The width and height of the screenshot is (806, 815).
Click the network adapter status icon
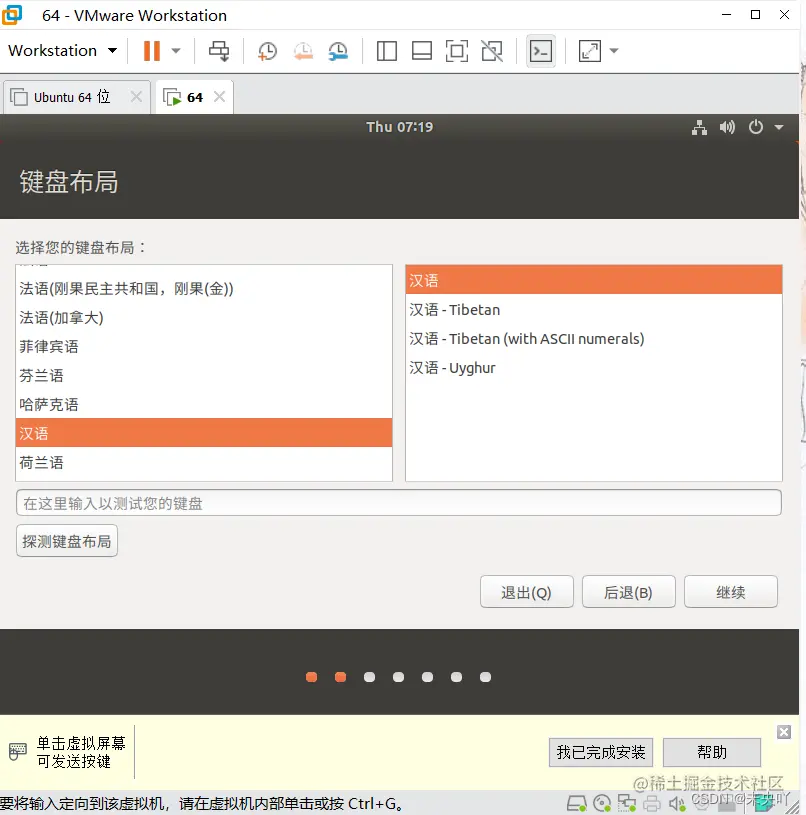627,804
